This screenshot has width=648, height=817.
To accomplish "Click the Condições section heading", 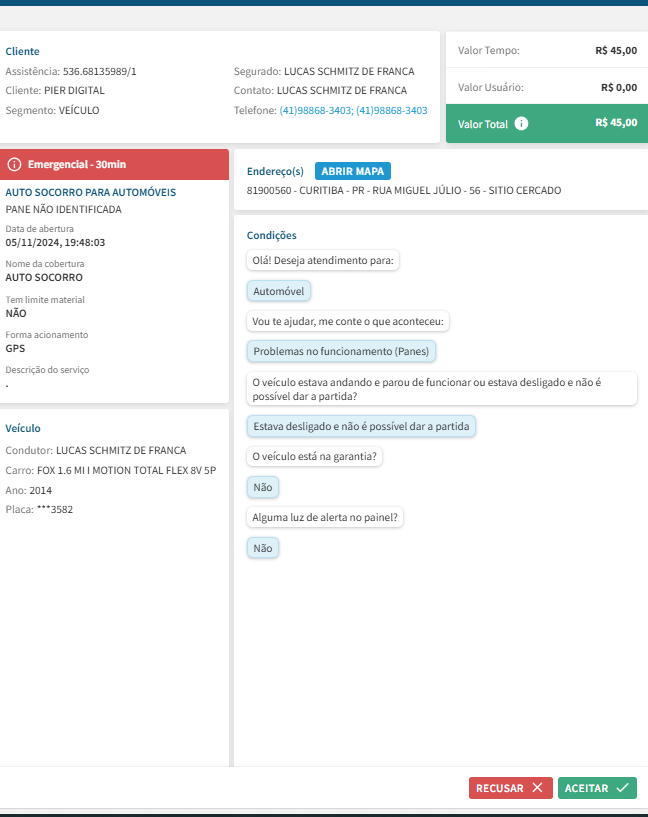I will pos(271,236).
